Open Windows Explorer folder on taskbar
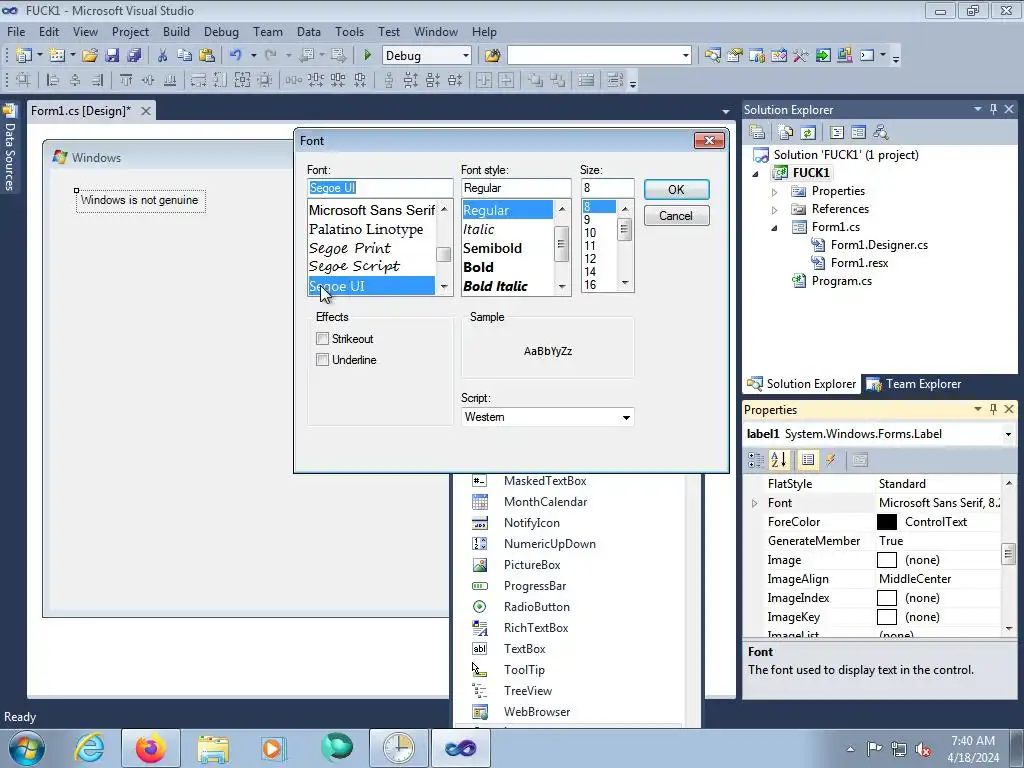Viewport: 1024px width, 768px height. (213, 748)
